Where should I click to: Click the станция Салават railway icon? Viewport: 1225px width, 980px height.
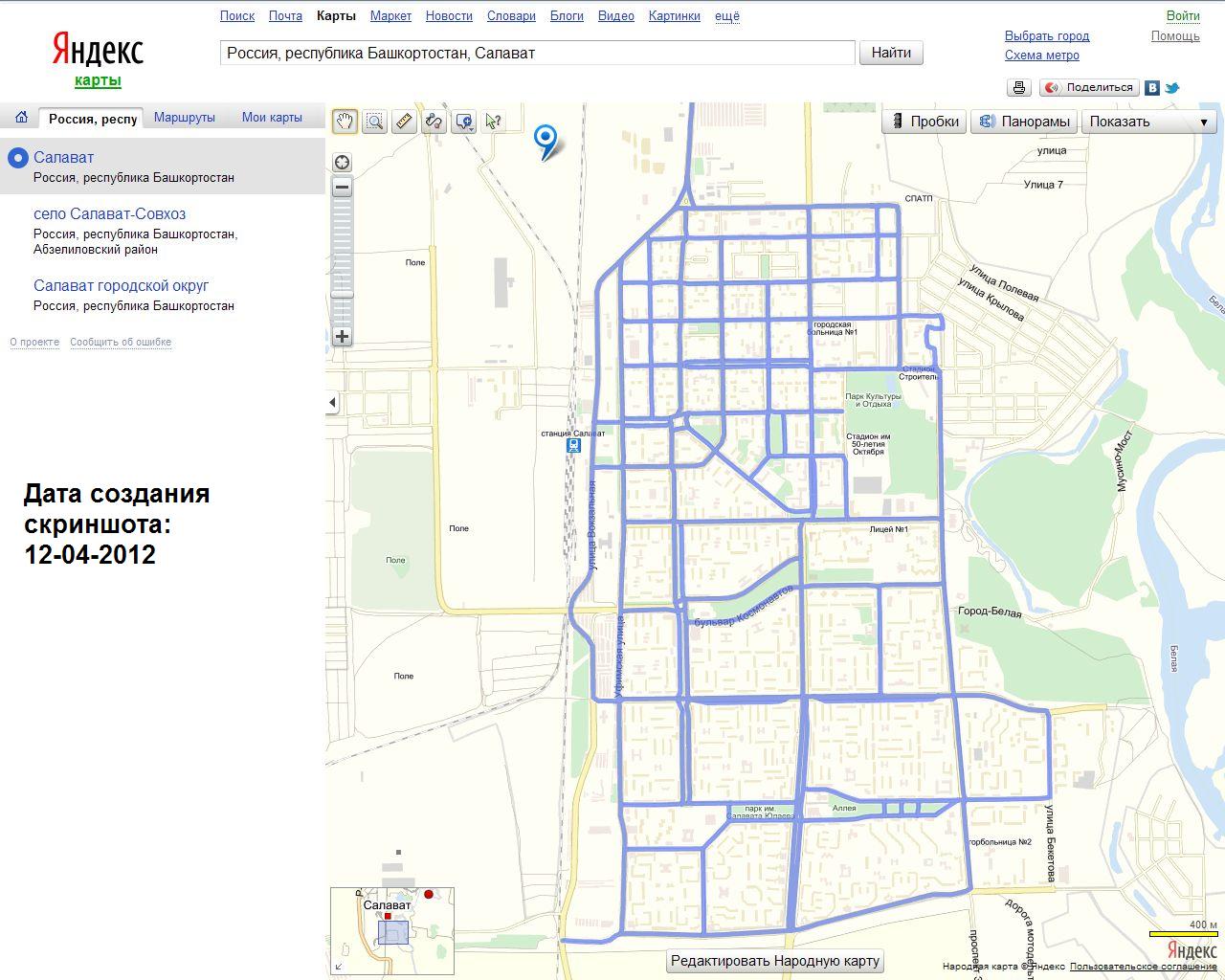pos(573,445)
